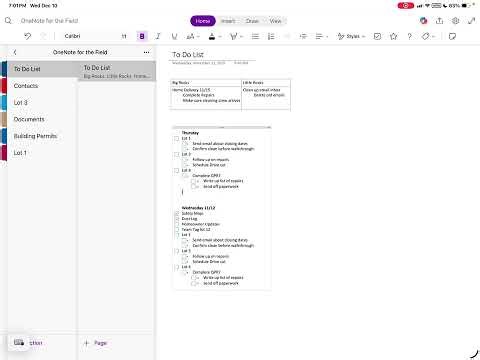Uncheck the Submit Maps item under Wednesday

tap(177, 213)
